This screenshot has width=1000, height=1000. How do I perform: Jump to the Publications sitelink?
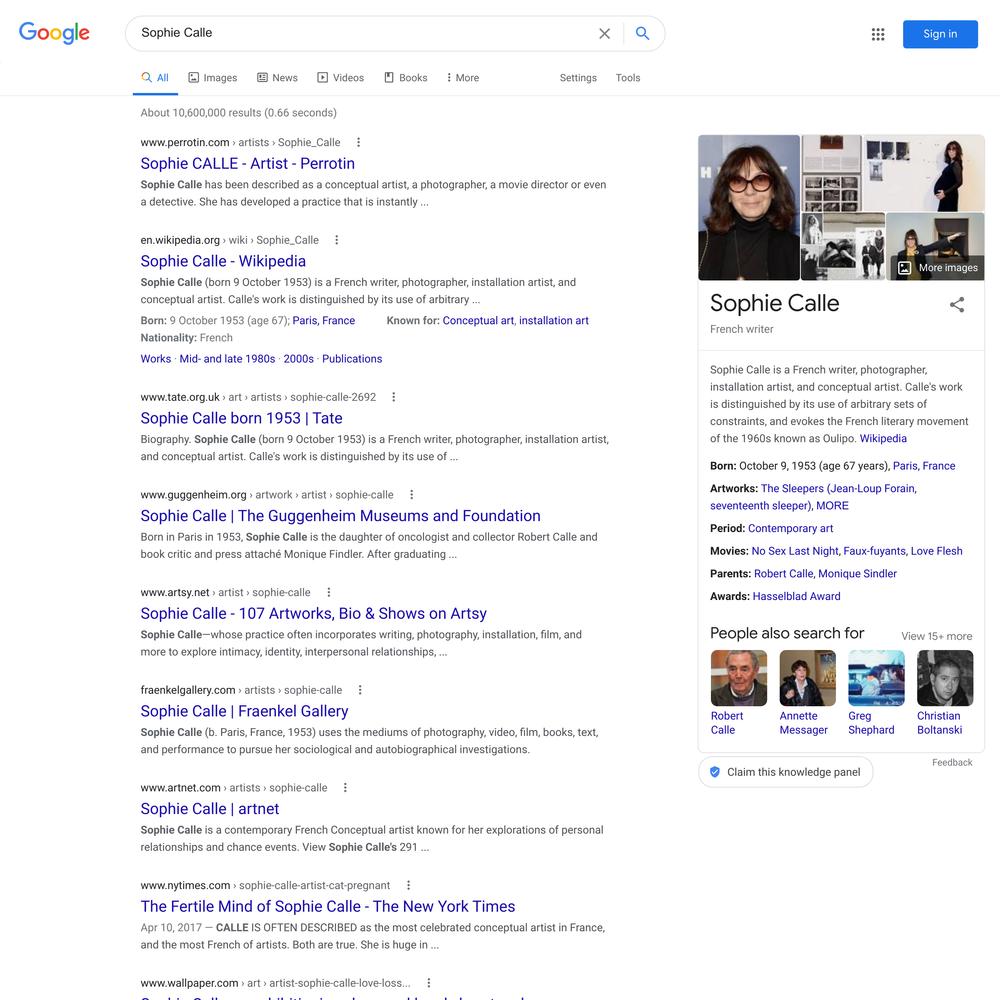pos(352,358)
